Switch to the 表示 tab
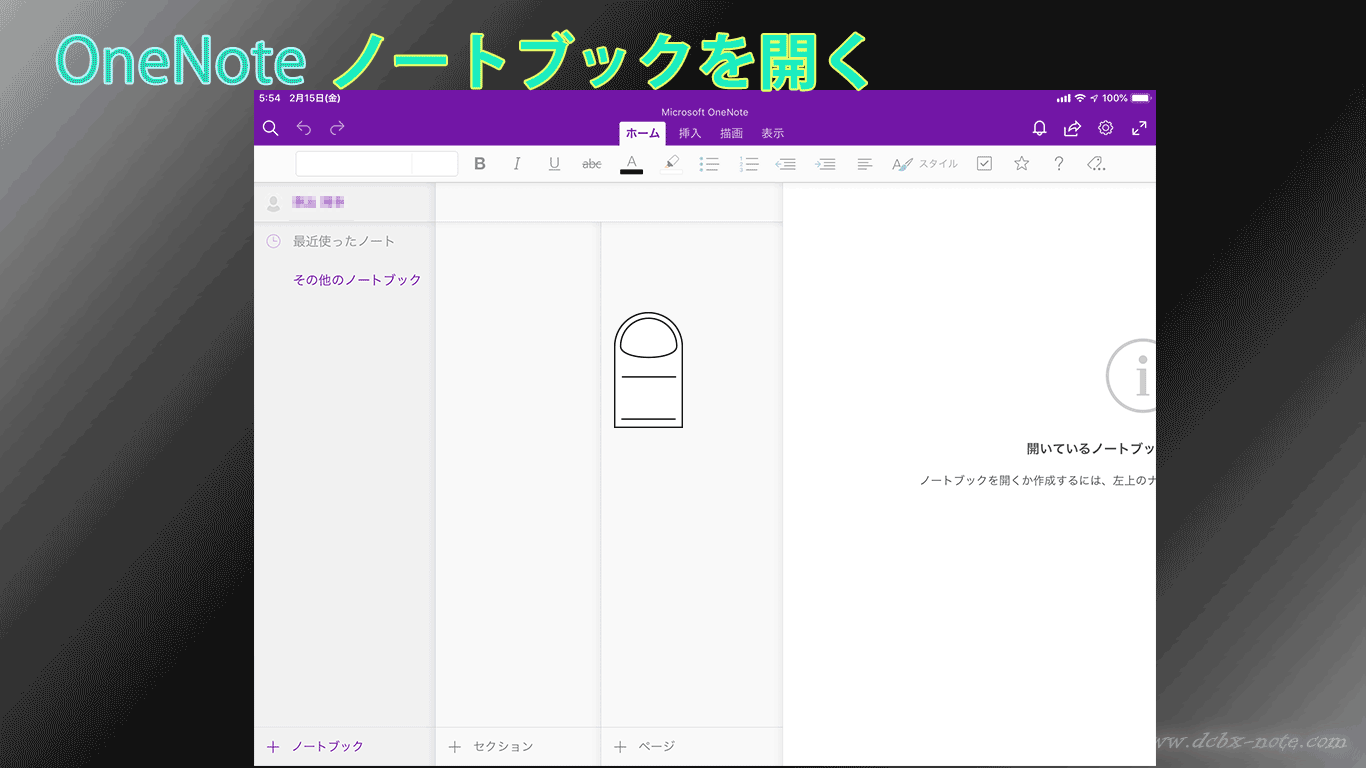The width and height of the screenshot is (1366, 768). pyautogui.click(x=772, y=133)
